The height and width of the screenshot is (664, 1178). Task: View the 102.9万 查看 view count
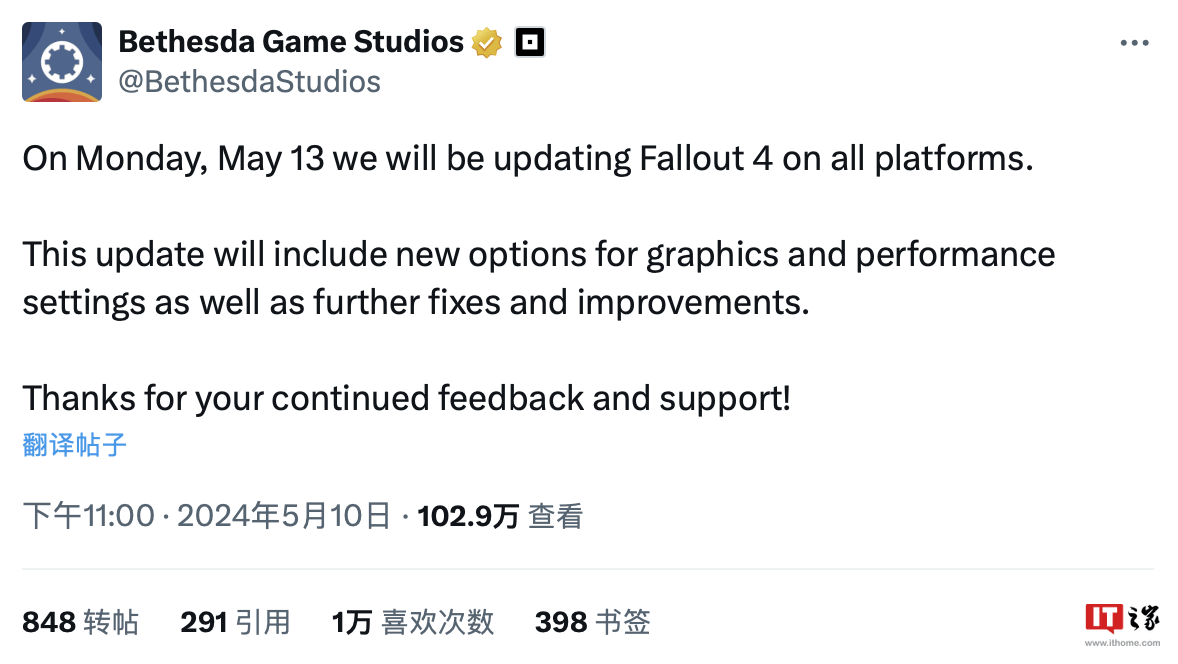[x=500, y=516]
